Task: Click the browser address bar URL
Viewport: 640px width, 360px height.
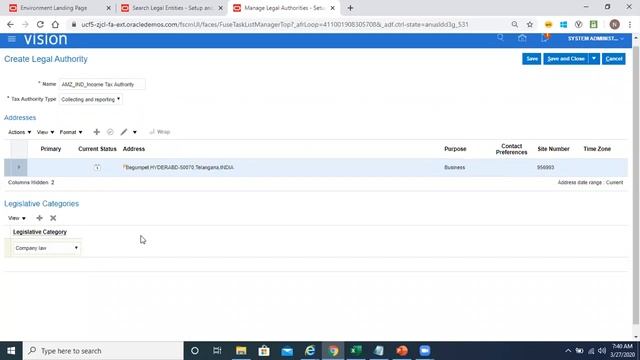Action: click(275, 24)
